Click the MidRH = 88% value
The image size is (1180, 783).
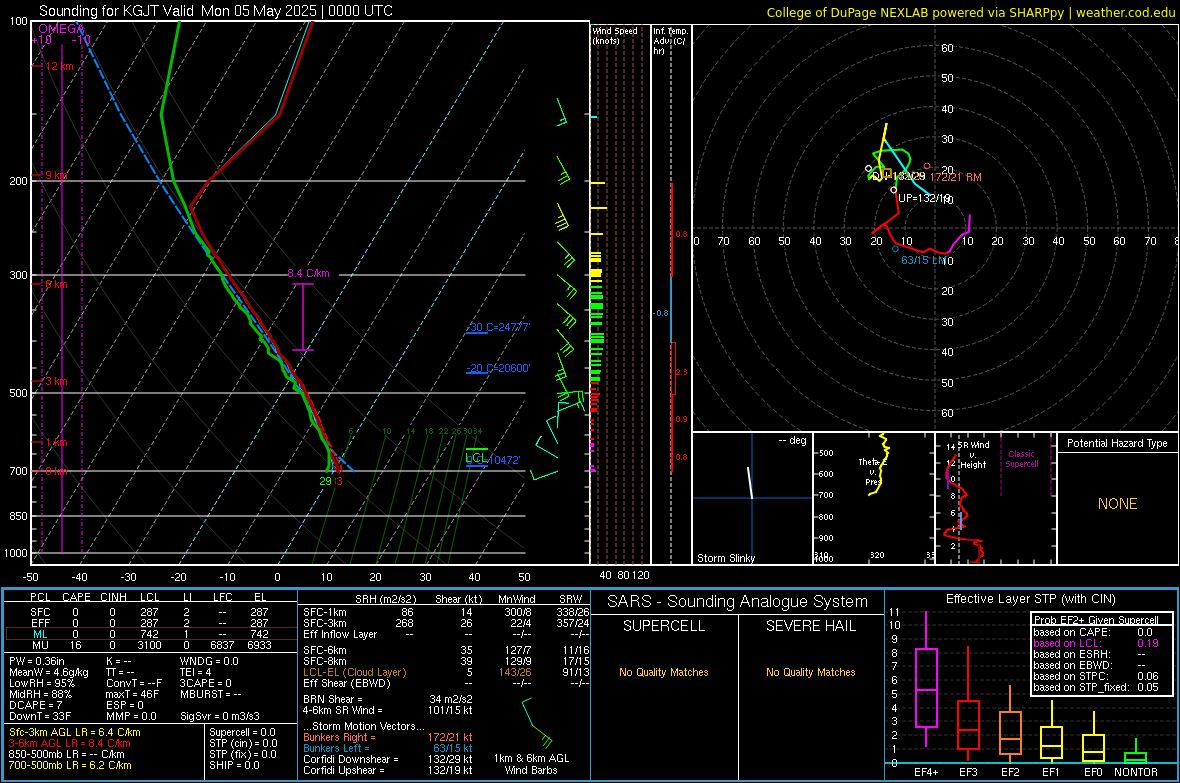coord(40,694)
